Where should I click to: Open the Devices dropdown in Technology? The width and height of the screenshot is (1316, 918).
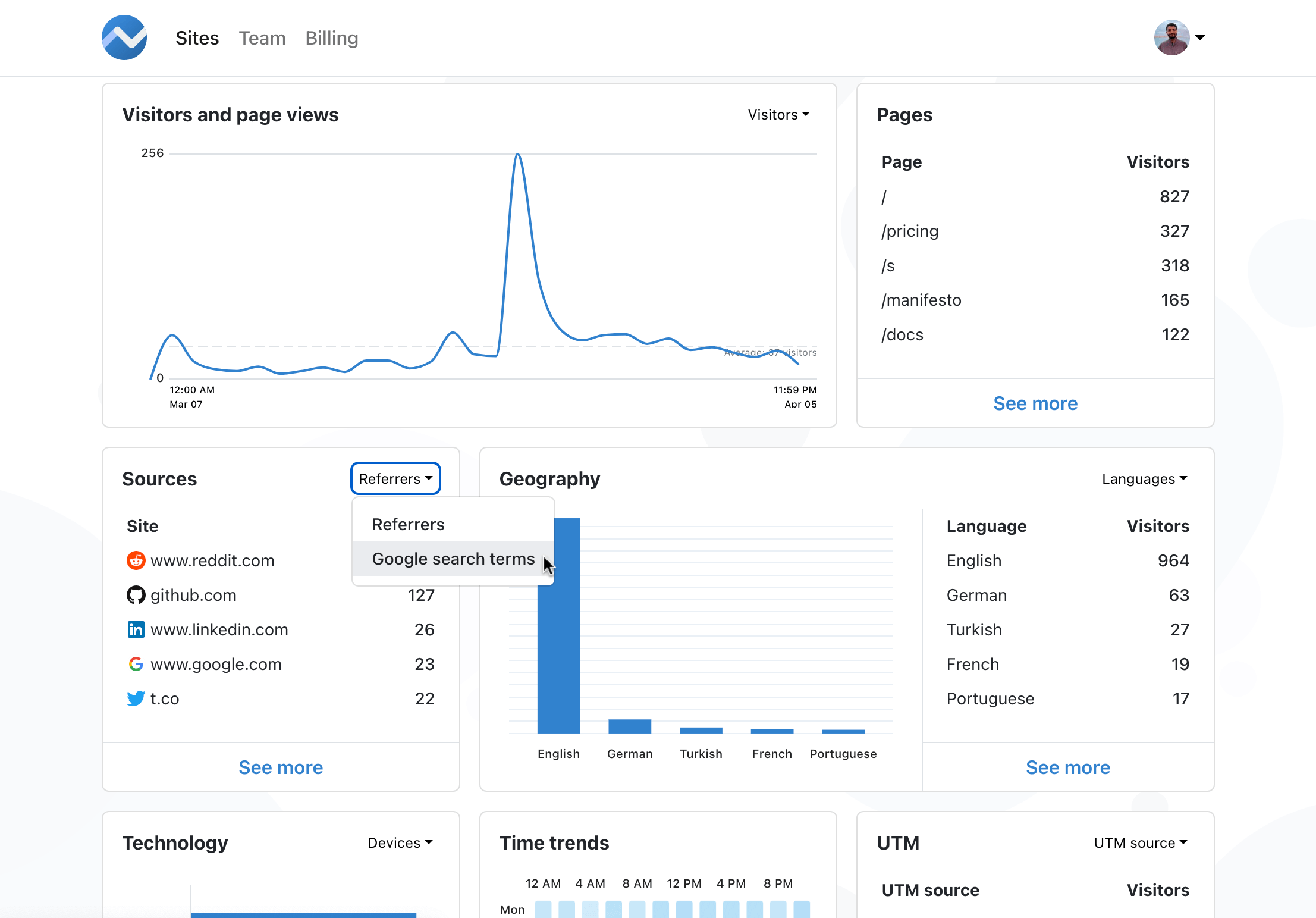click(400, 842)
